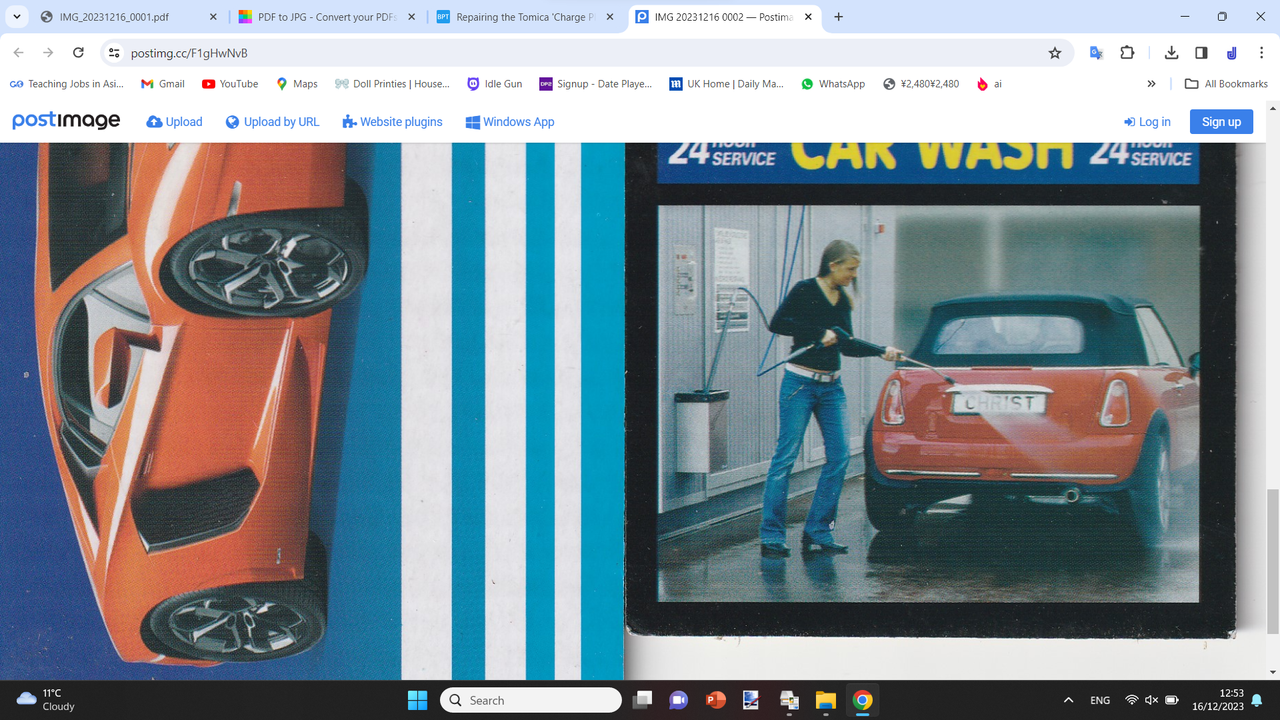This screenshot has height=720, width=1280.
Task: Open the Windows App link
Action: coord(510,122)
